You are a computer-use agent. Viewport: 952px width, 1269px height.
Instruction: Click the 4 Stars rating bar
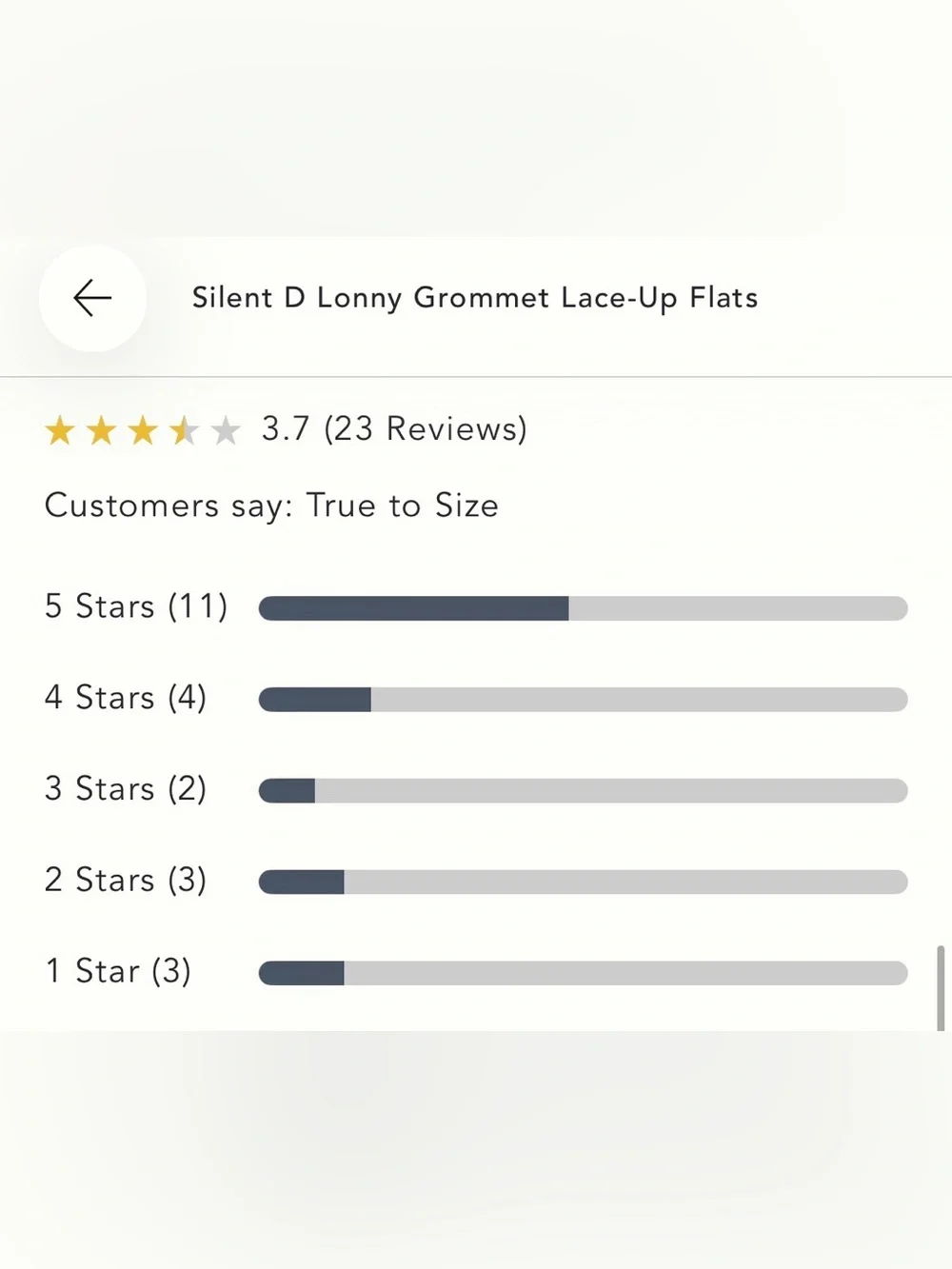583,700
